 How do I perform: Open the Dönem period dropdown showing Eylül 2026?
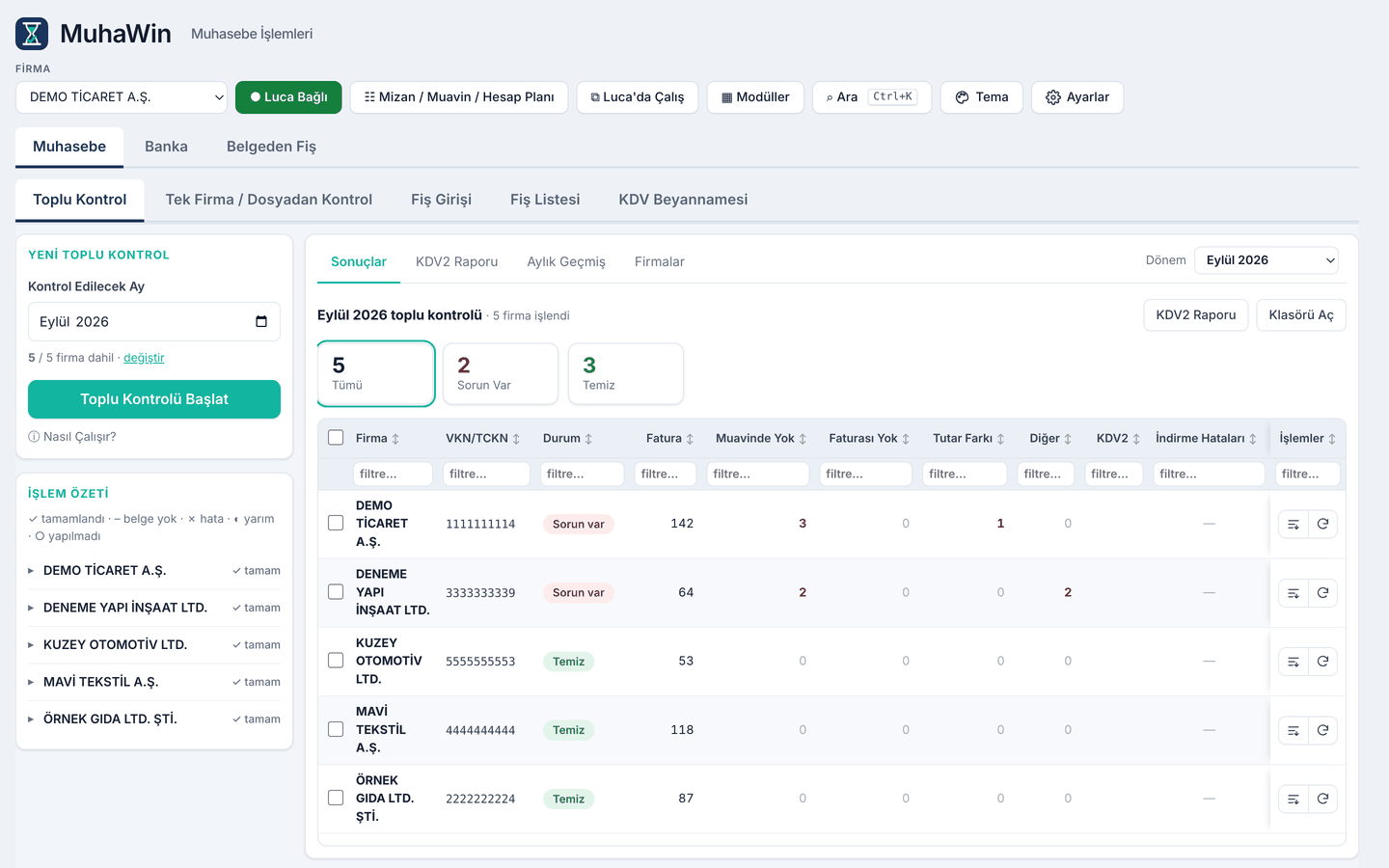click(1266, 260)
